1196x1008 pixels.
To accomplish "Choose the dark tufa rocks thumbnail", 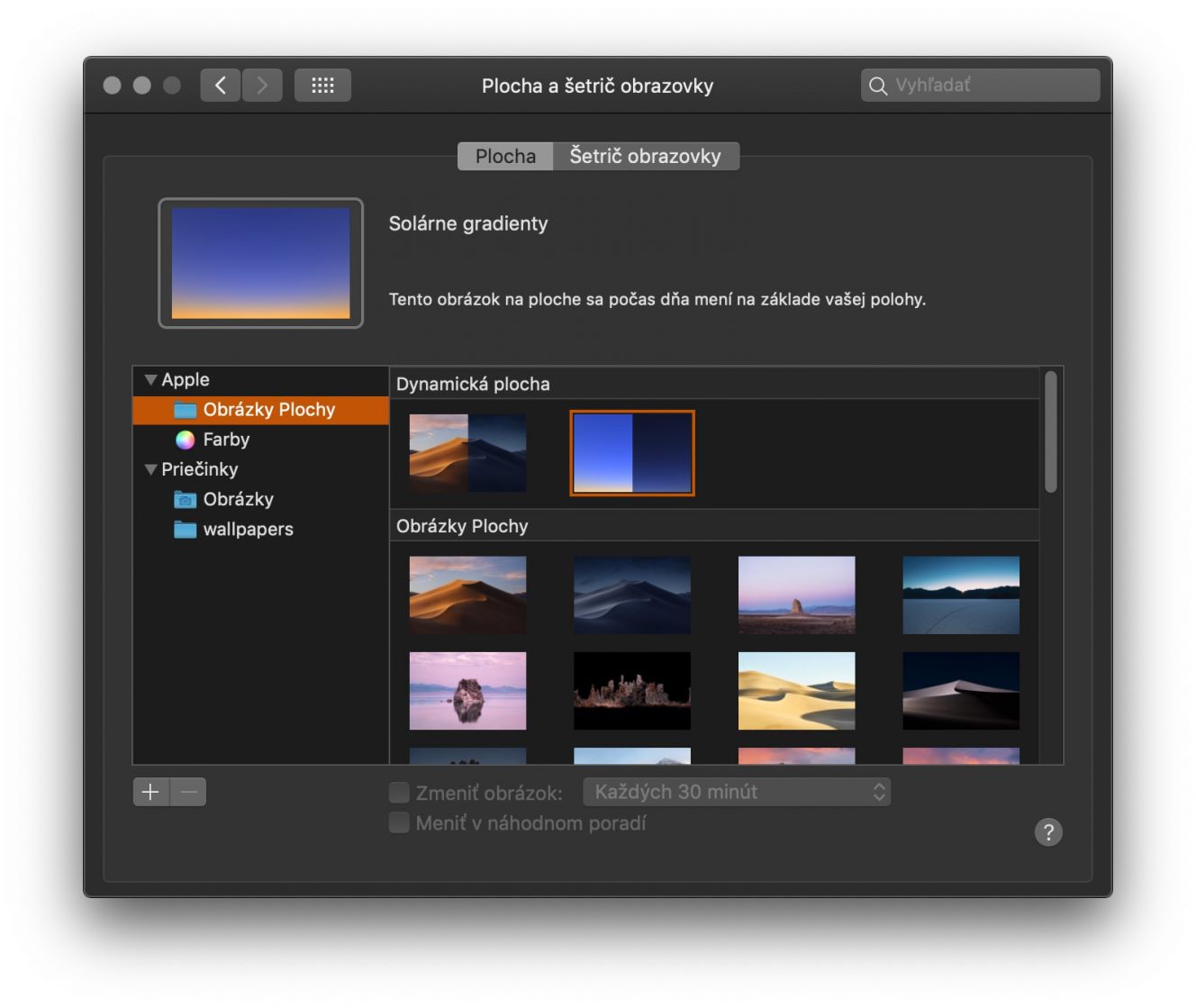I will tap(632, 691).
